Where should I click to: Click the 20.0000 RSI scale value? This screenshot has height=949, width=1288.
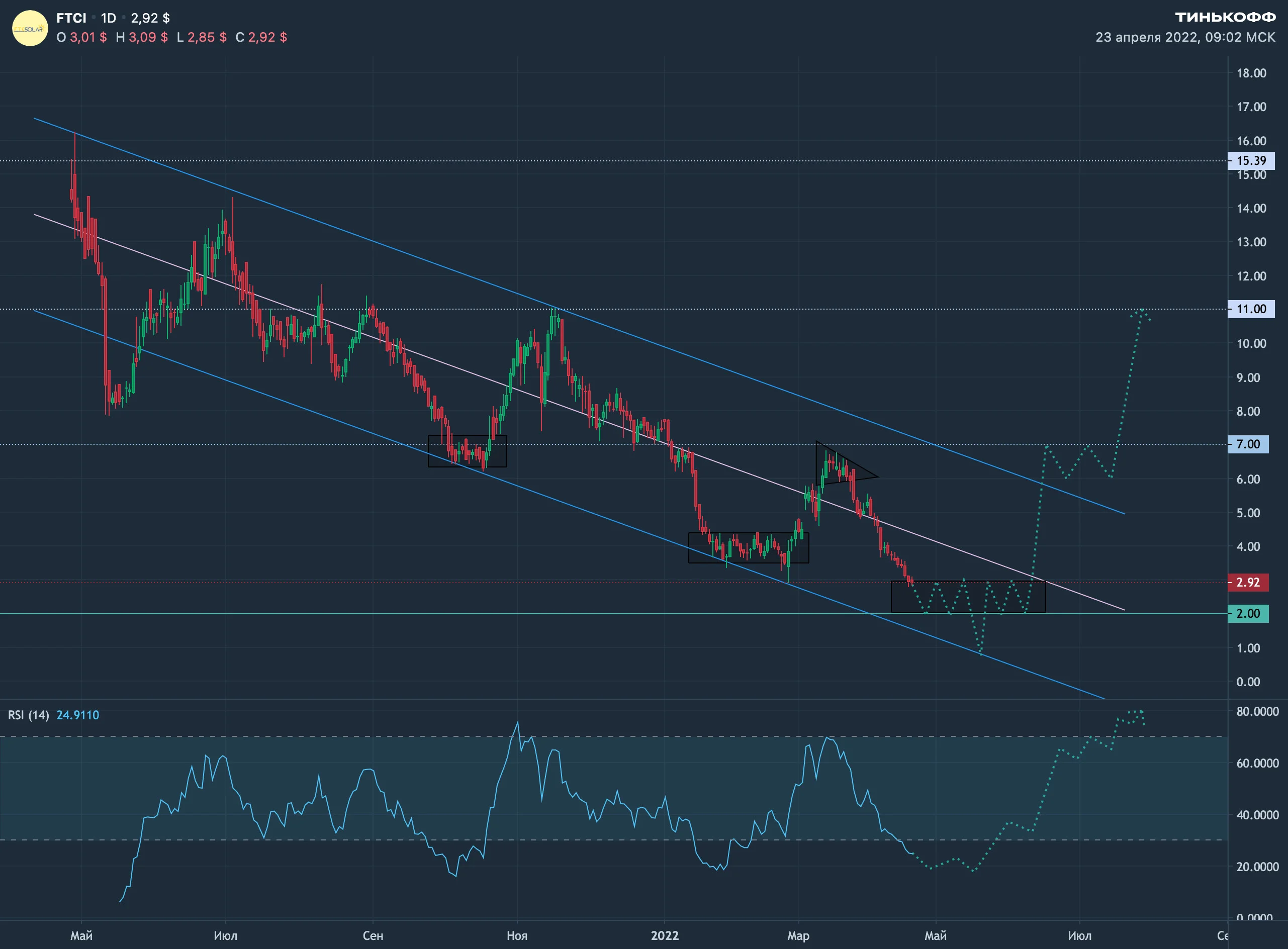(1257, 866)
